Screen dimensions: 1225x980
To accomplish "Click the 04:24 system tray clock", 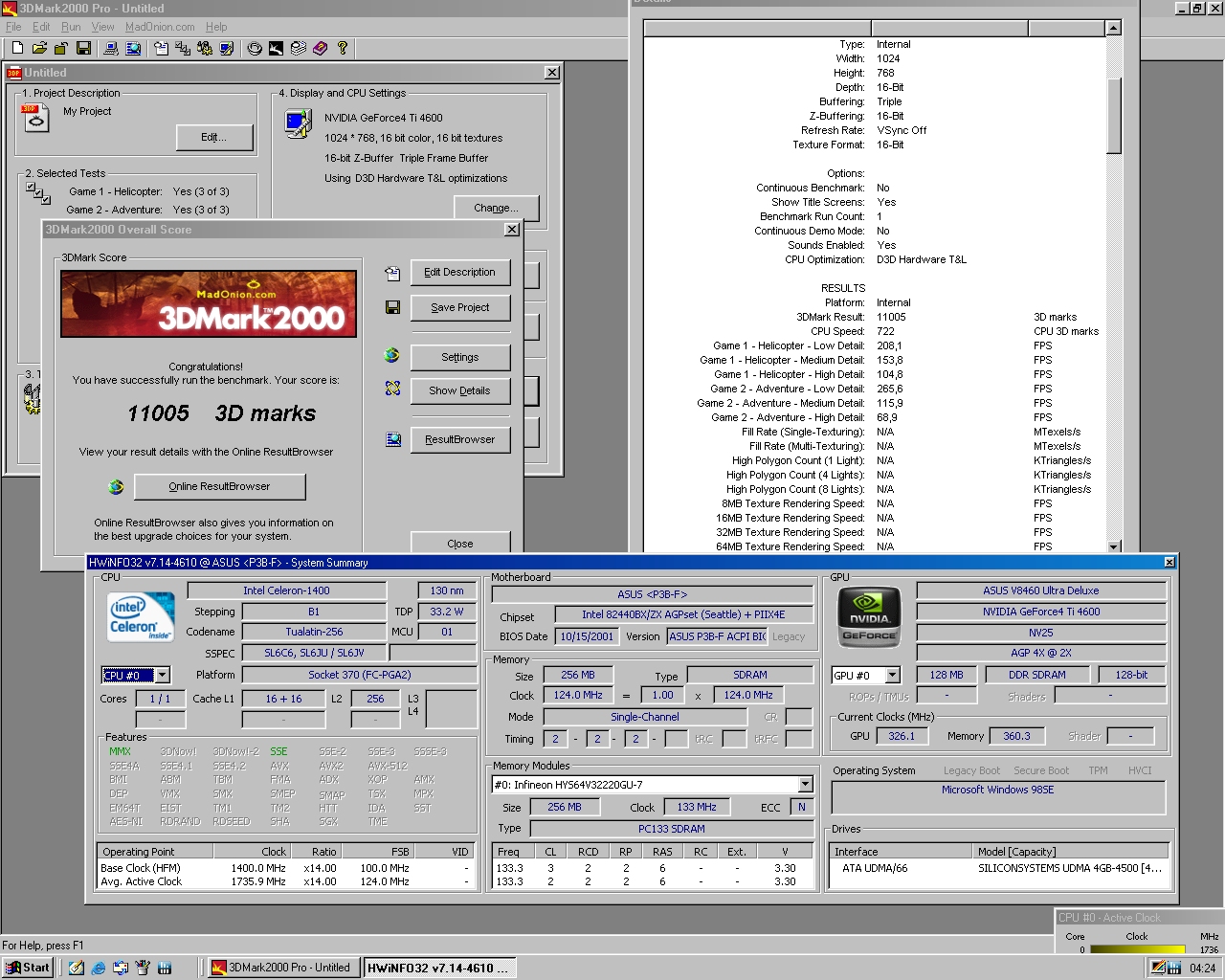I will coord(1202,968).
